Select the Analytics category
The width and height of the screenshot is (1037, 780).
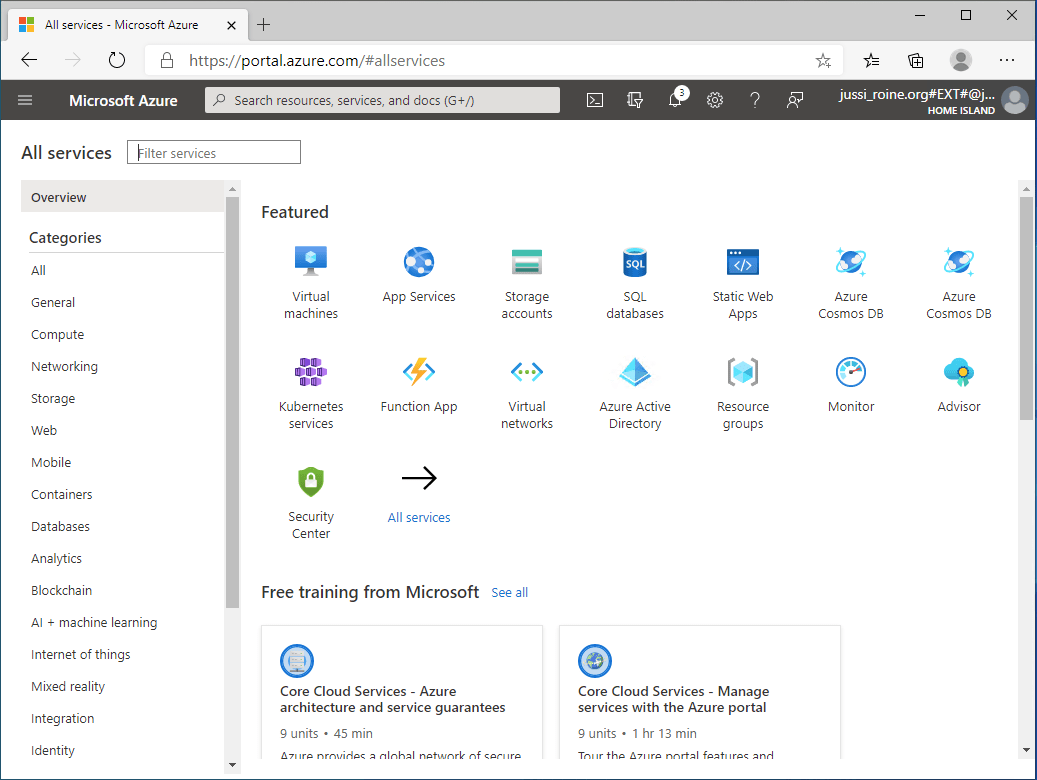coord(56,559)
